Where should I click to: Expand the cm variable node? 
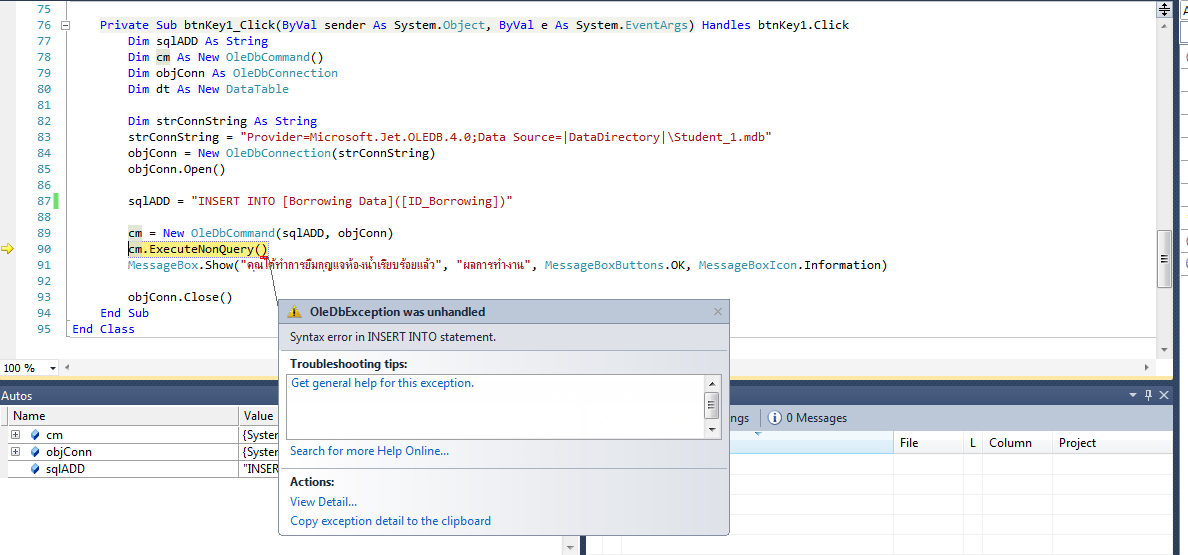[x=15, y=435]
